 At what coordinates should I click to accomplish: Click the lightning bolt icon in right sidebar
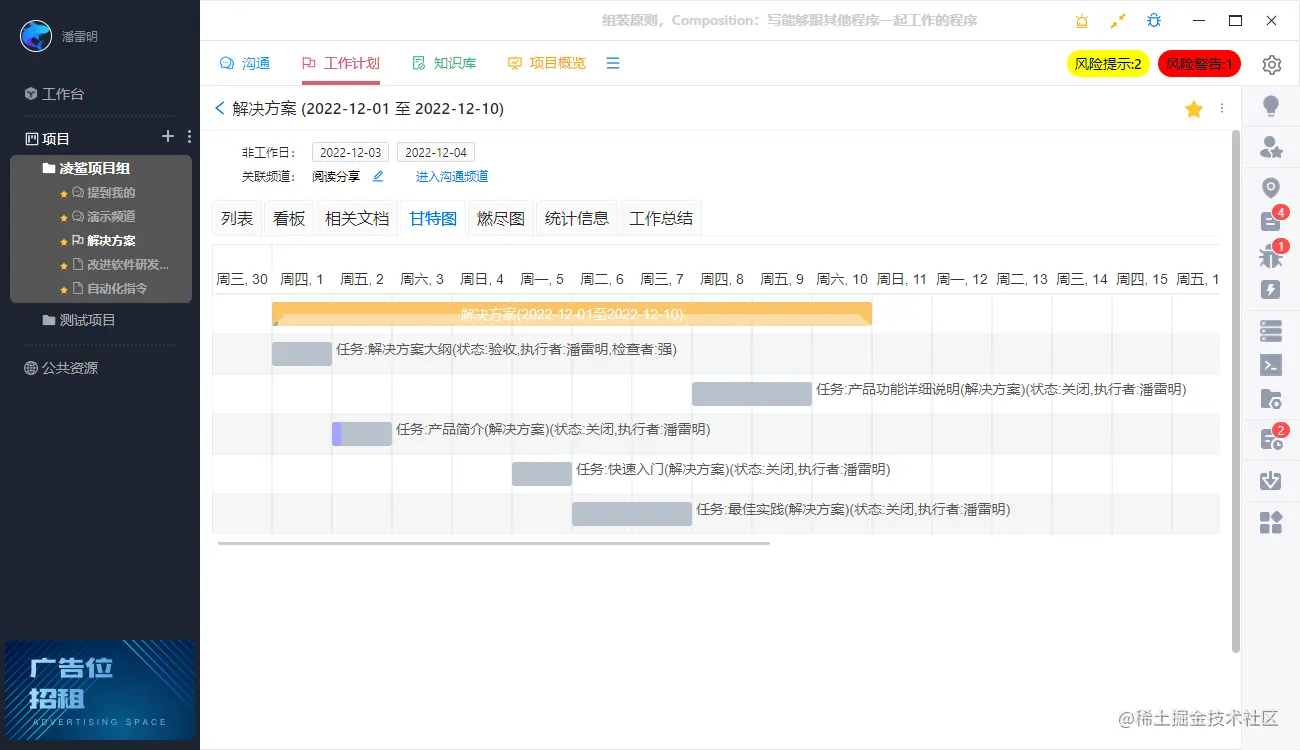[1271, 290]
